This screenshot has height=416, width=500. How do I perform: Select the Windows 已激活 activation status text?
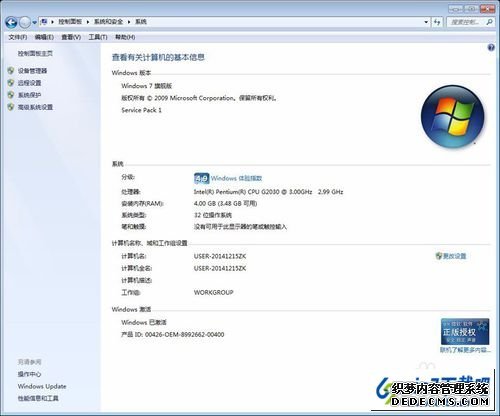144,322
